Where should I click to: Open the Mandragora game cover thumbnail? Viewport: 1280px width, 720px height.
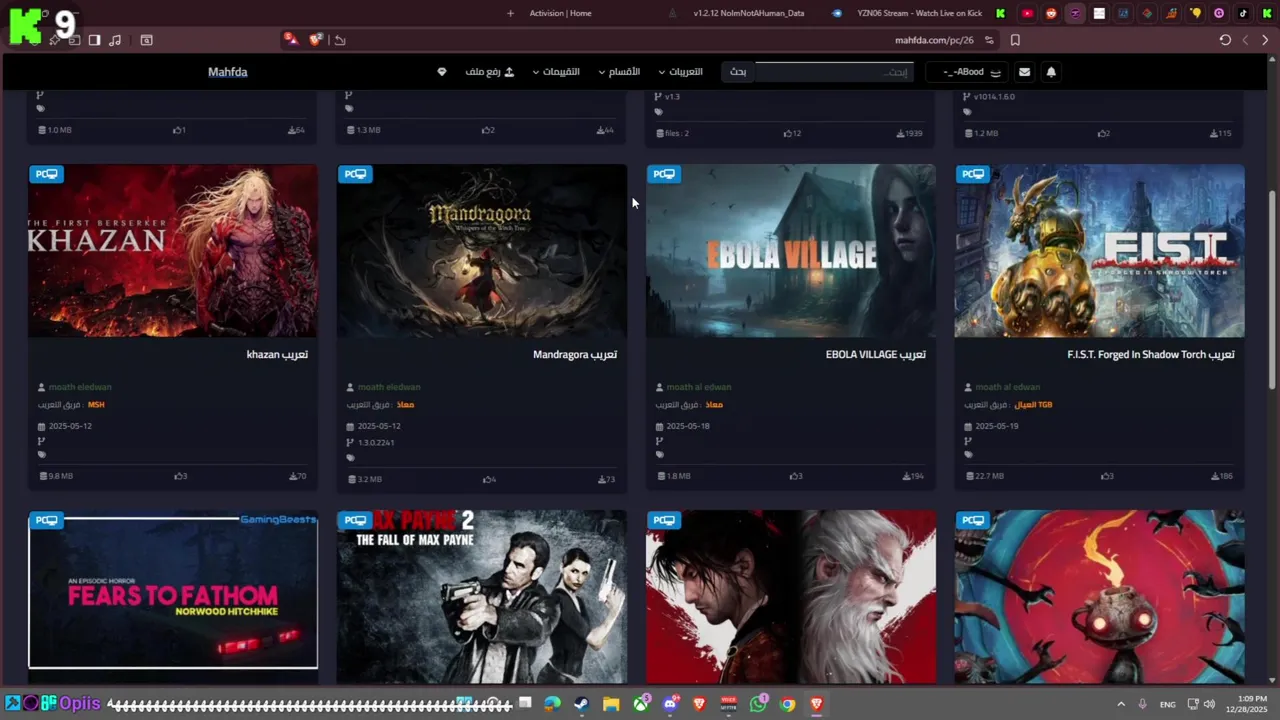pos(482,251)
